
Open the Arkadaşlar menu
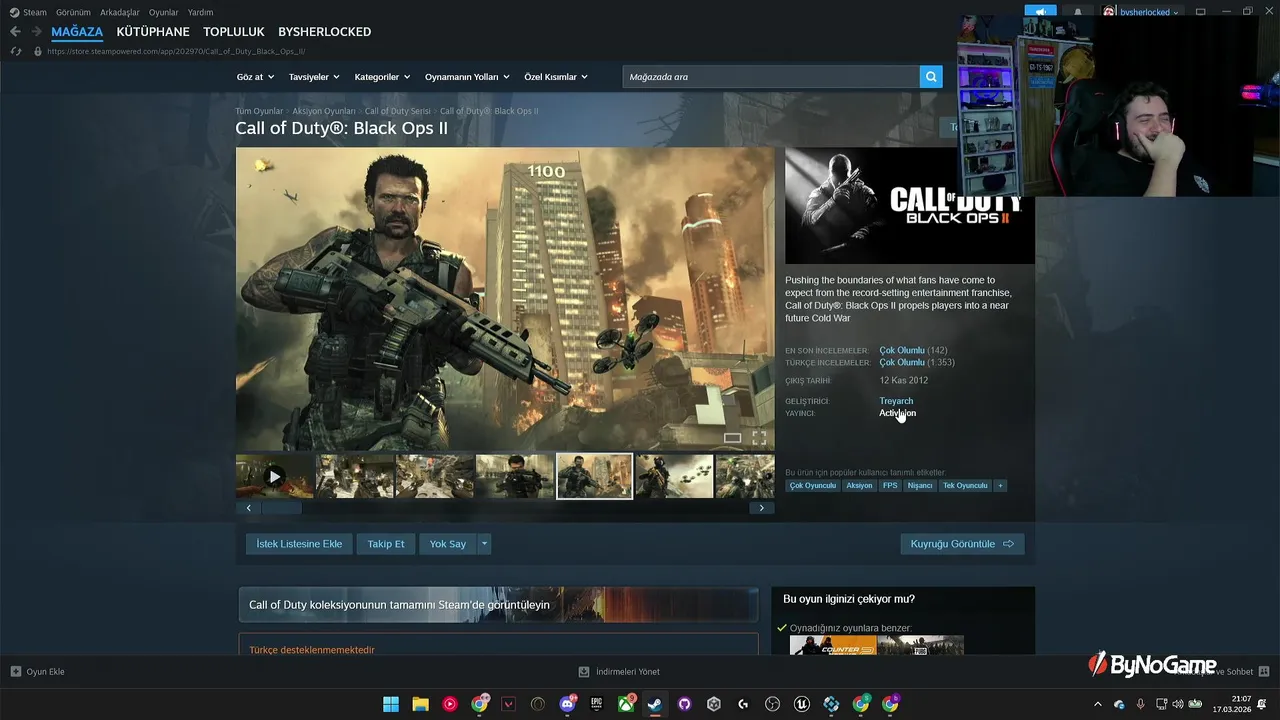[x=120, y=12]
